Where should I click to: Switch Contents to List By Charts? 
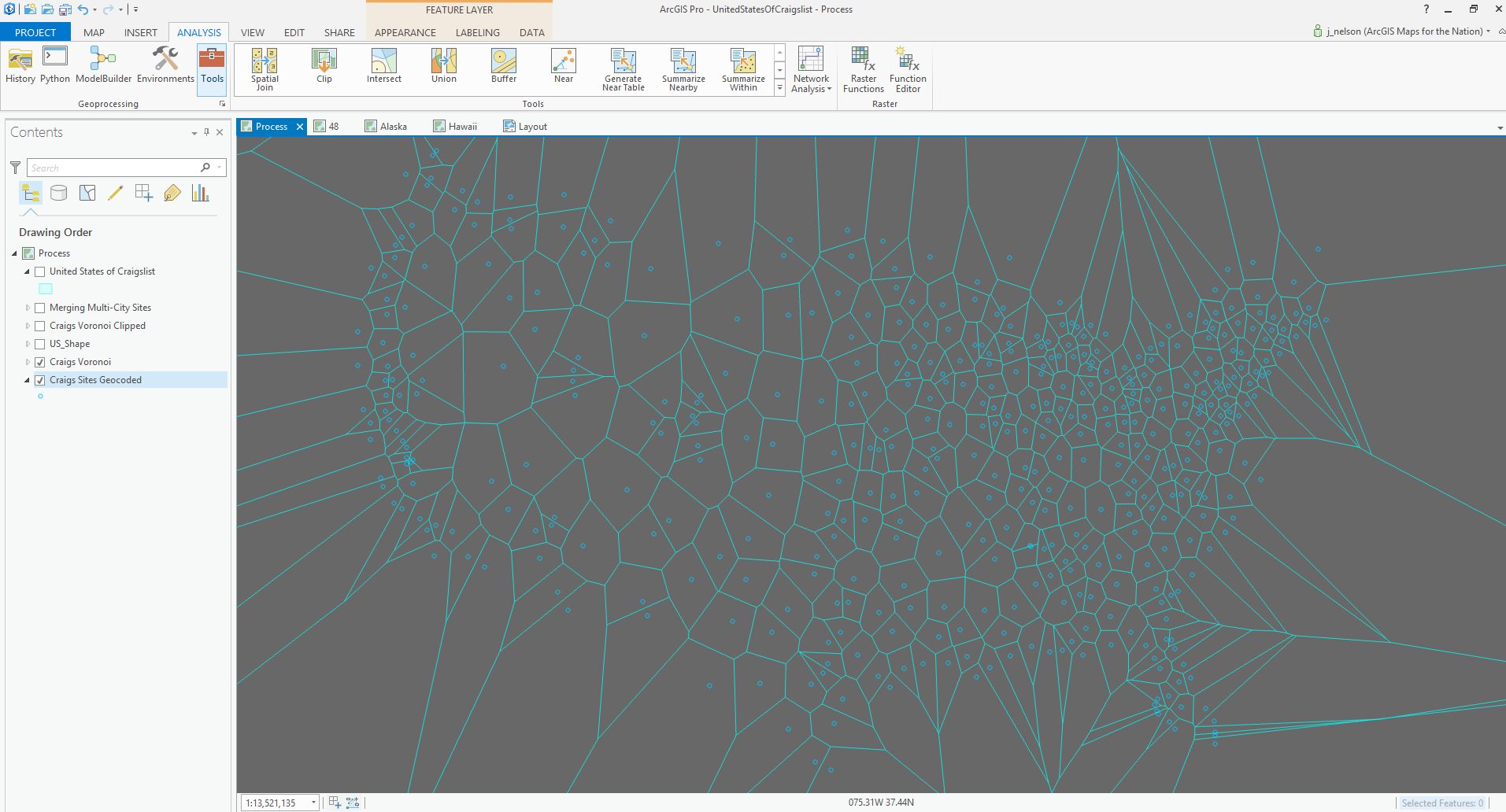point(201,193)
